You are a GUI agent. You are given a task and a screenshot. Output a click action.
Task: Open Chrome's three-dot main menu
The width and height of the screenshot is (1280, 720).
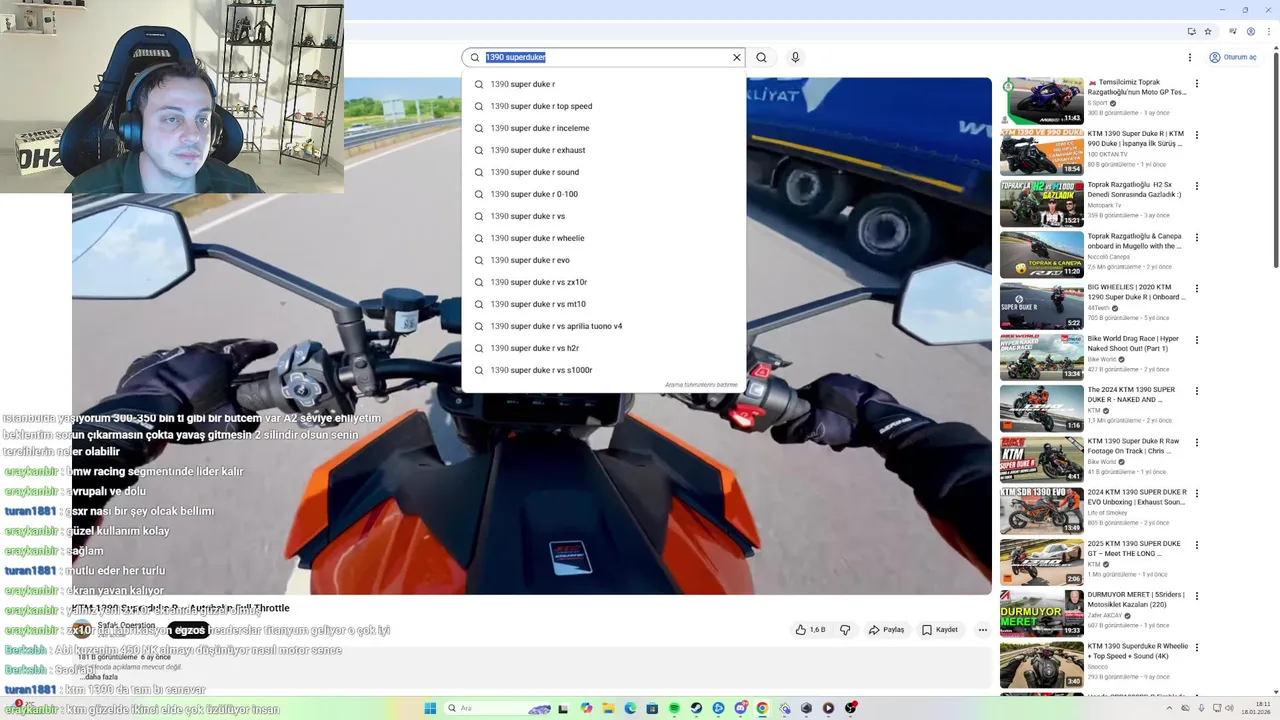tap(1269, 31)
